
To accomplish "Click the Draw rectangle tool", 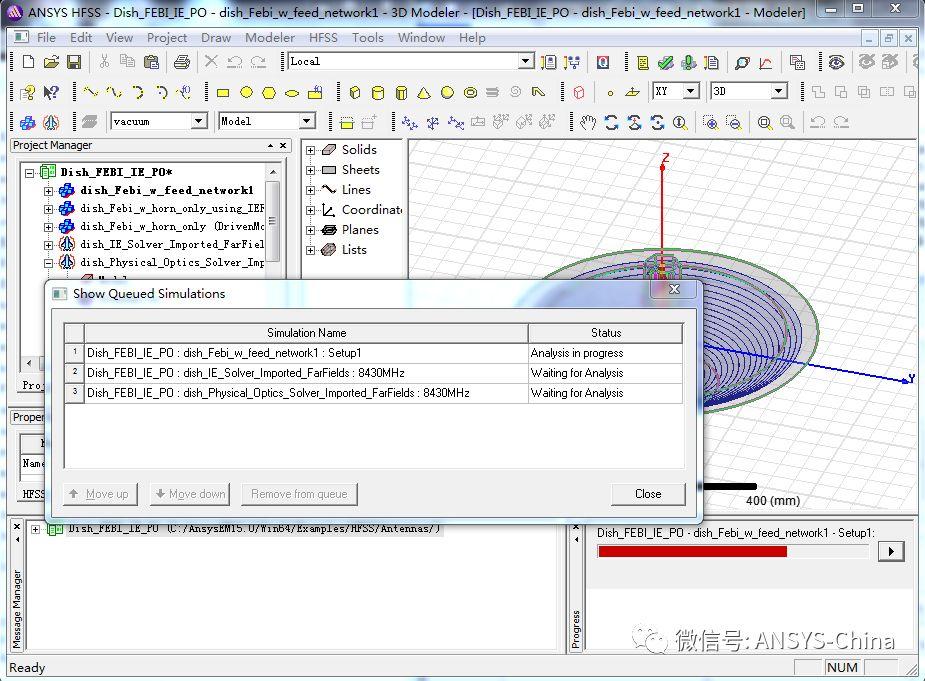I will click(x=222, y=93).
